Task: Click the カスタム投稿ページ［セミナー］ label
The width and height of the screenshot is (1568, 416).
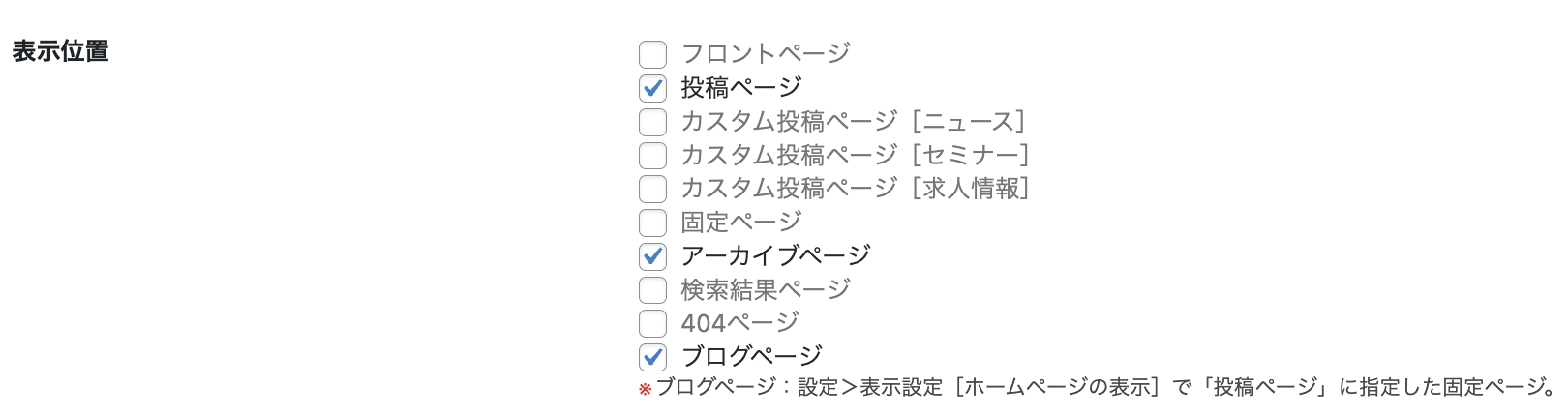Action: click(x=855, y=155)
